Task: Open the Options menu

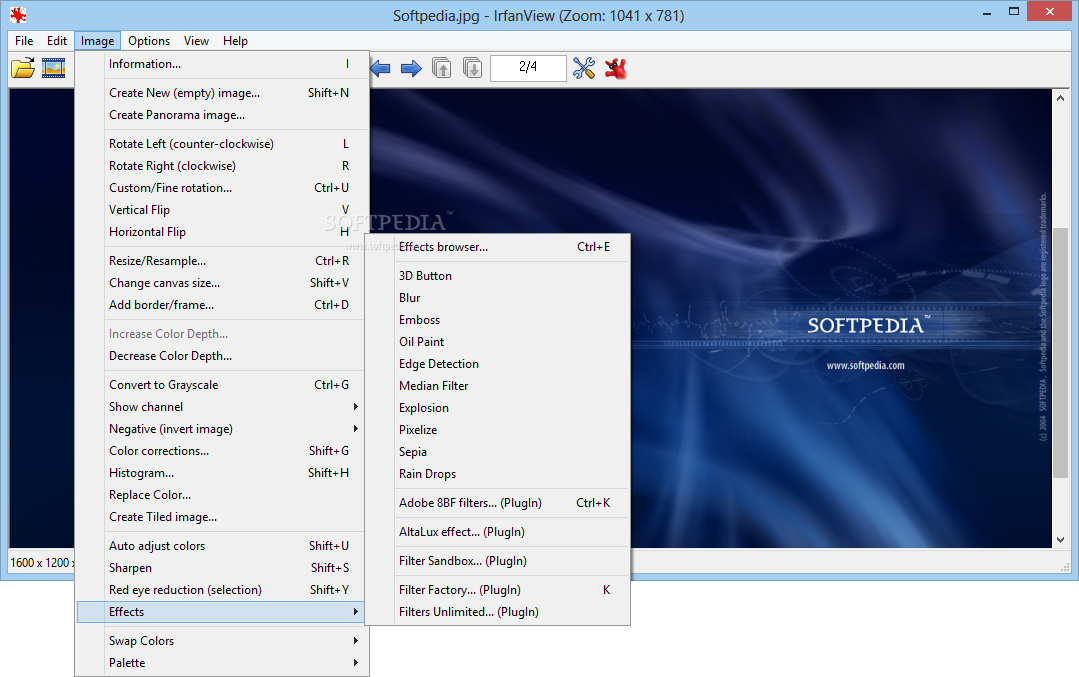Action: click(149, 41)
